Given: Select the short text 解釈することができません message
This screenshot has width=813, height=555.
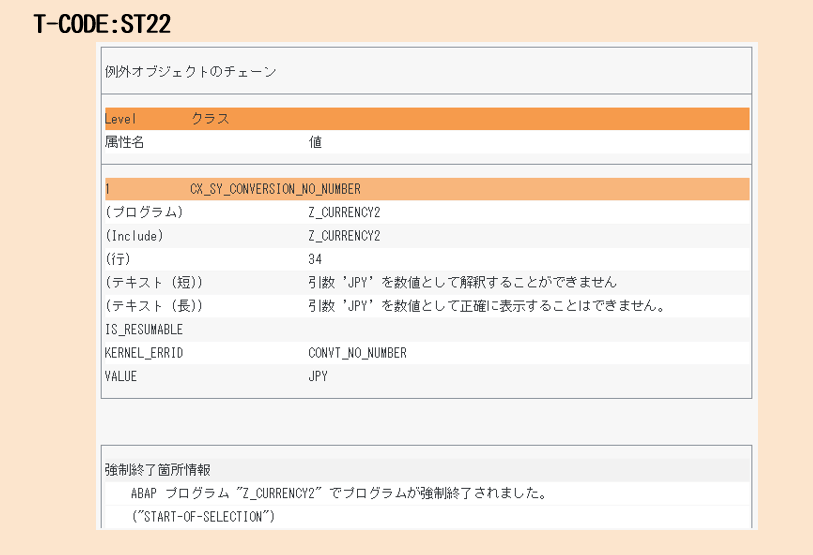Looking at the screenshot, I should 462,282.
